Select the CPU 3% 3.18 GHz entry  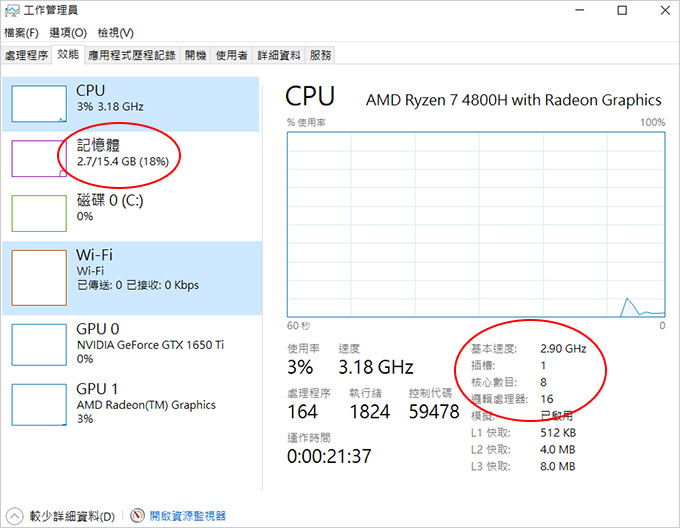[131, 104]
